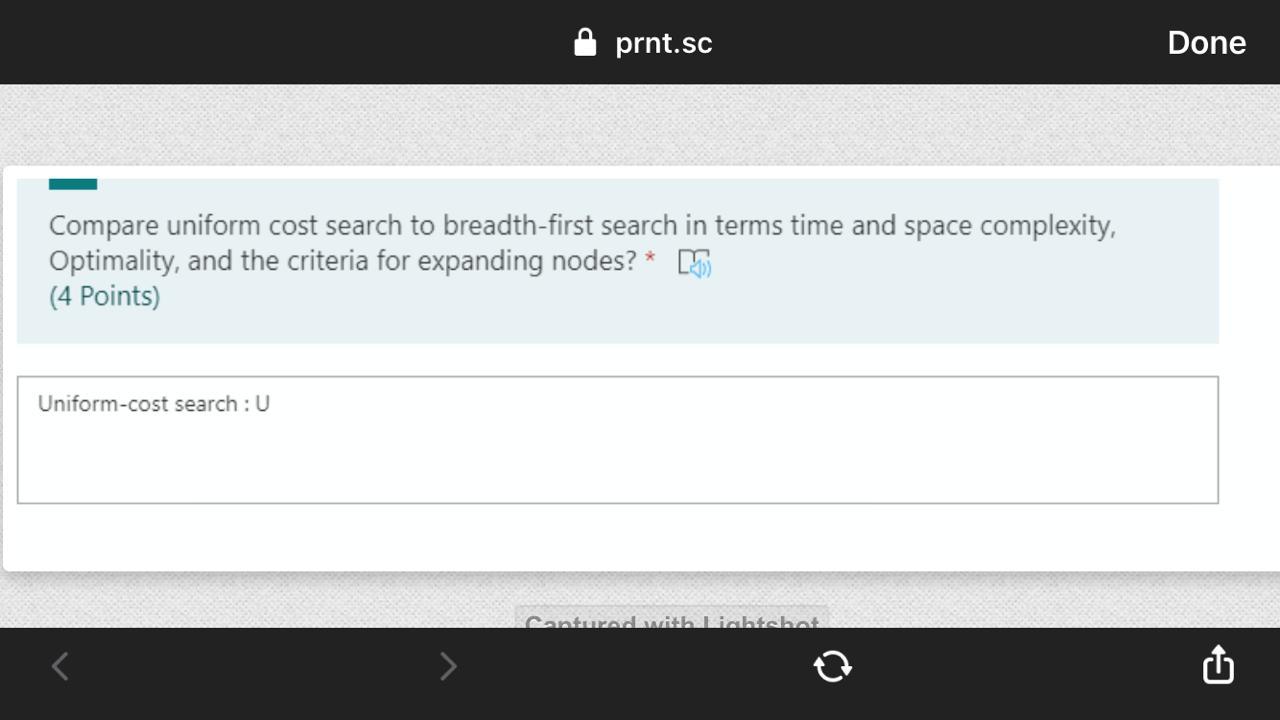Tap Done to dismiss the page
The height and width of the screenshot is (720, 1280).
(1205, 42)
